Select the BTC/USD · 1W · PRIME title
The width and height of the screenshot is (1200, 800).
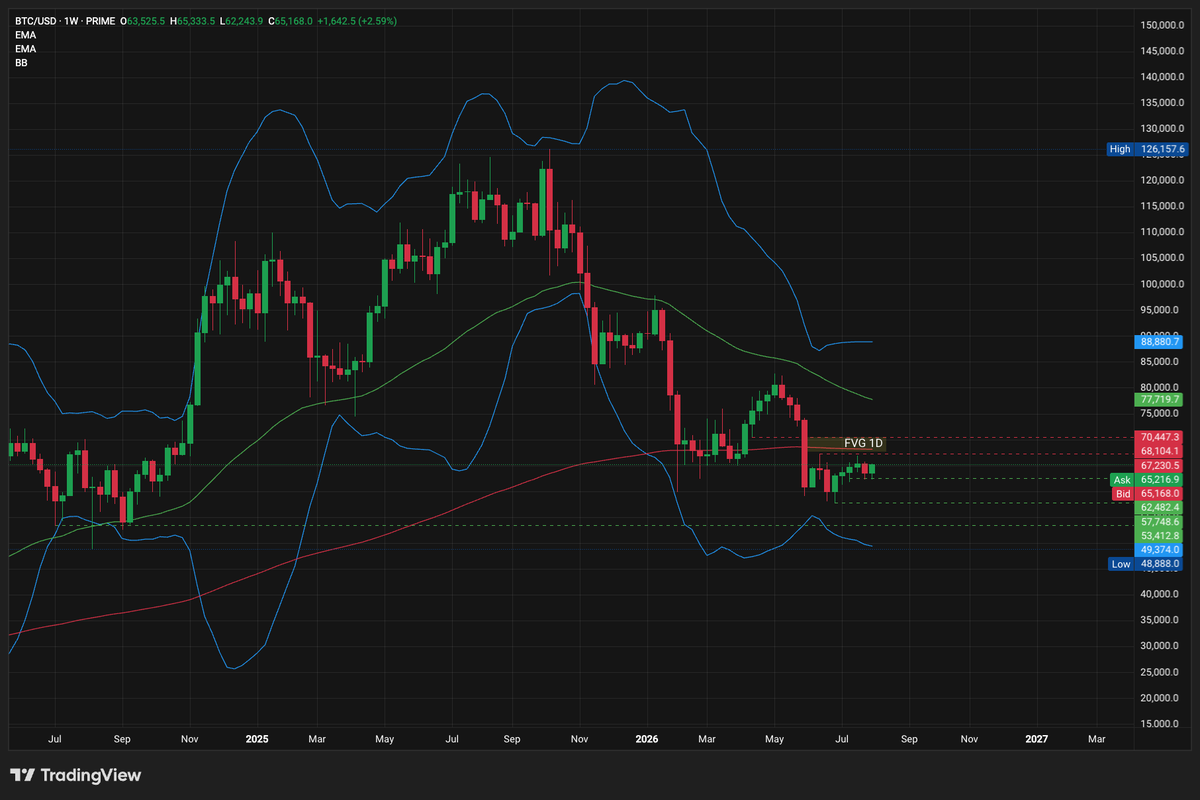[x=63, y=21]
